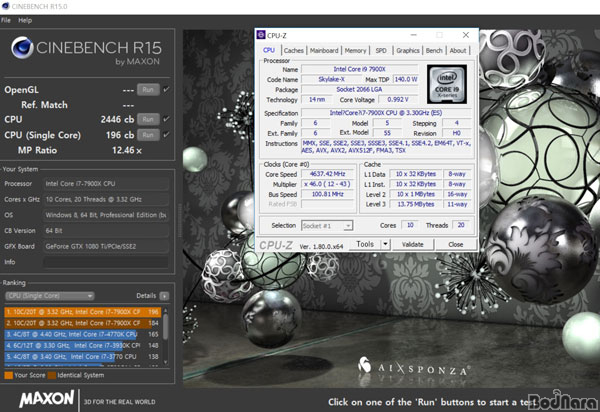Click the Cinebench title bar app icon

click(x=5, y=7)
